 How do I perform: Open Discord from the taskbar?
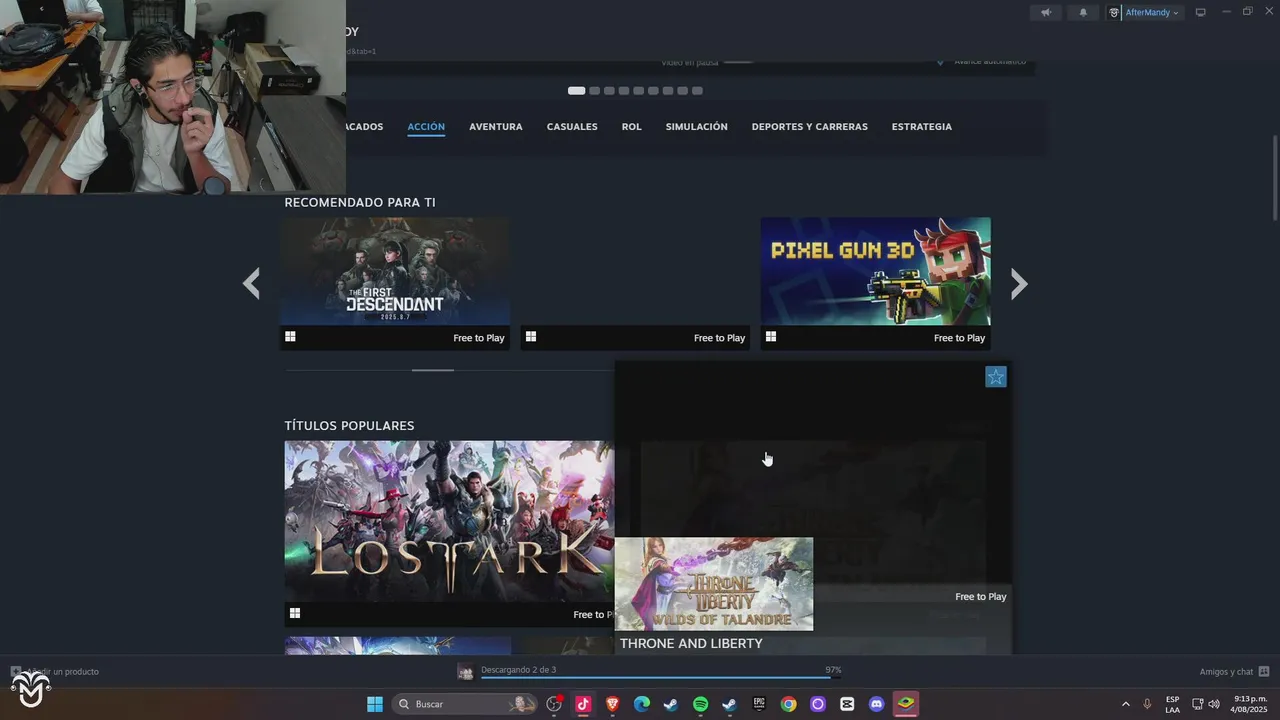pyautogui.click(x=877, y=704)
